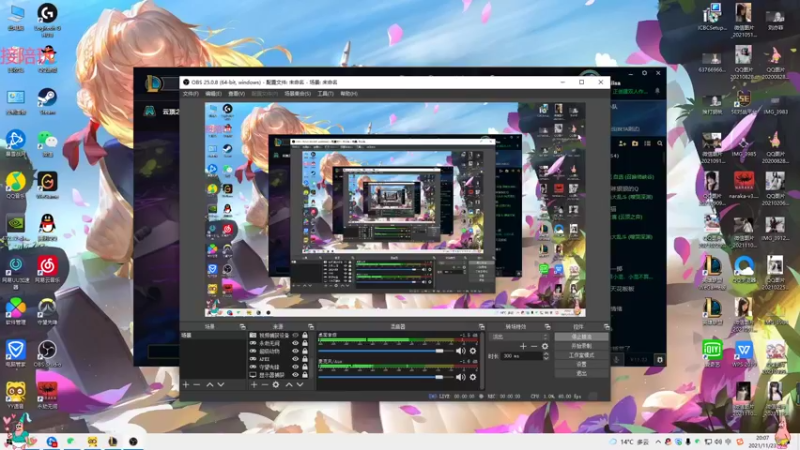Move source down with the arrow icon

[300, 384]
